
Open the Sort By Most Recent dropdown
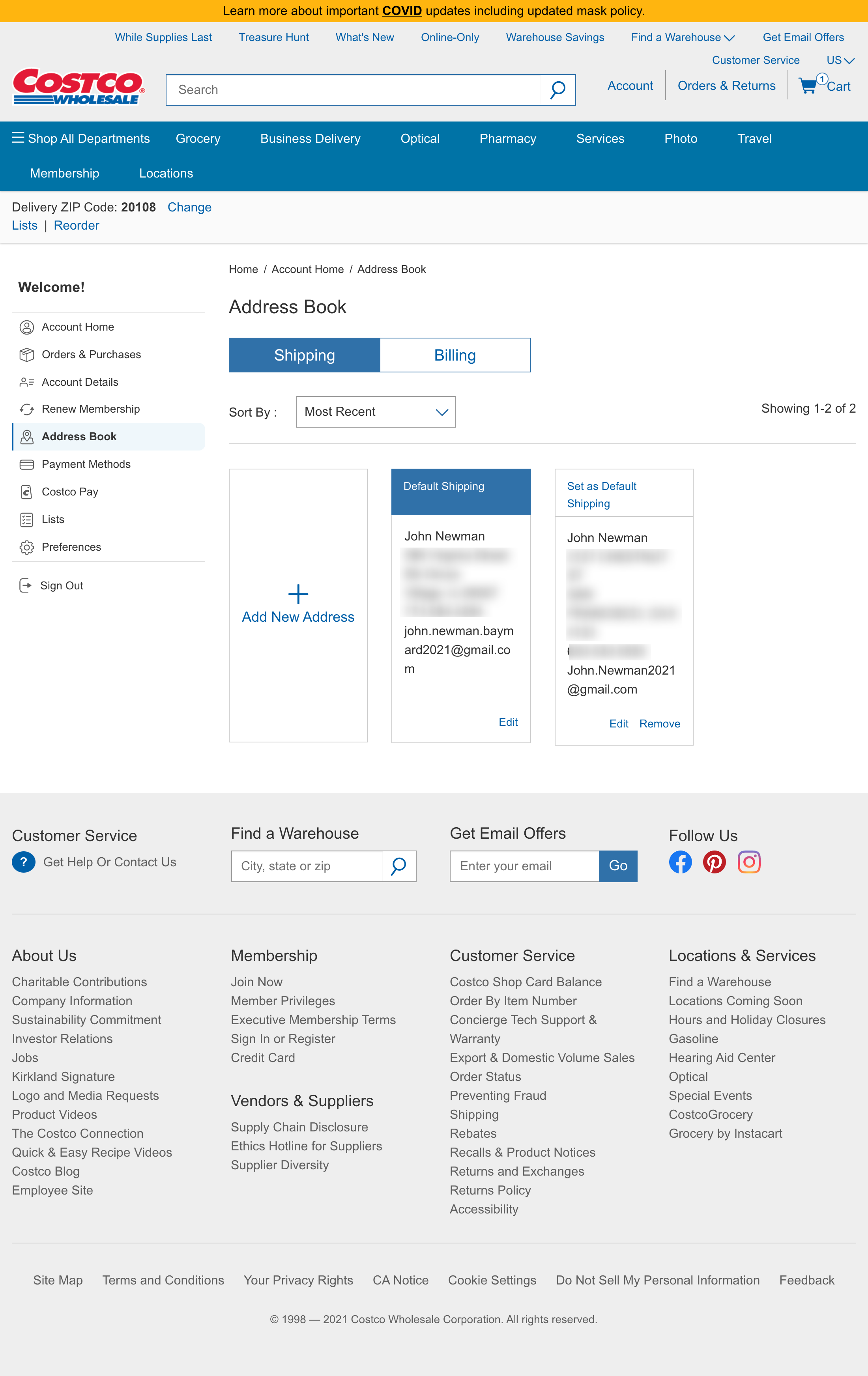[376, 411]
